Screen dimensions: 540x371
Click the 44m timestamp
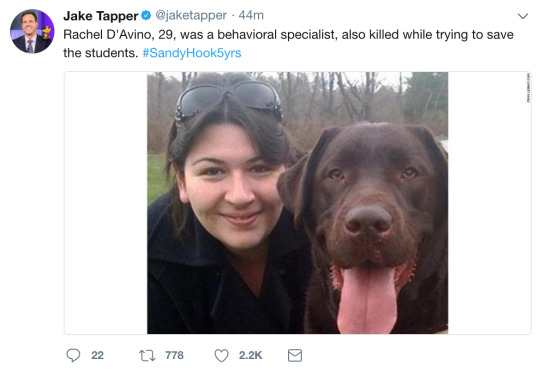point(251,16)
